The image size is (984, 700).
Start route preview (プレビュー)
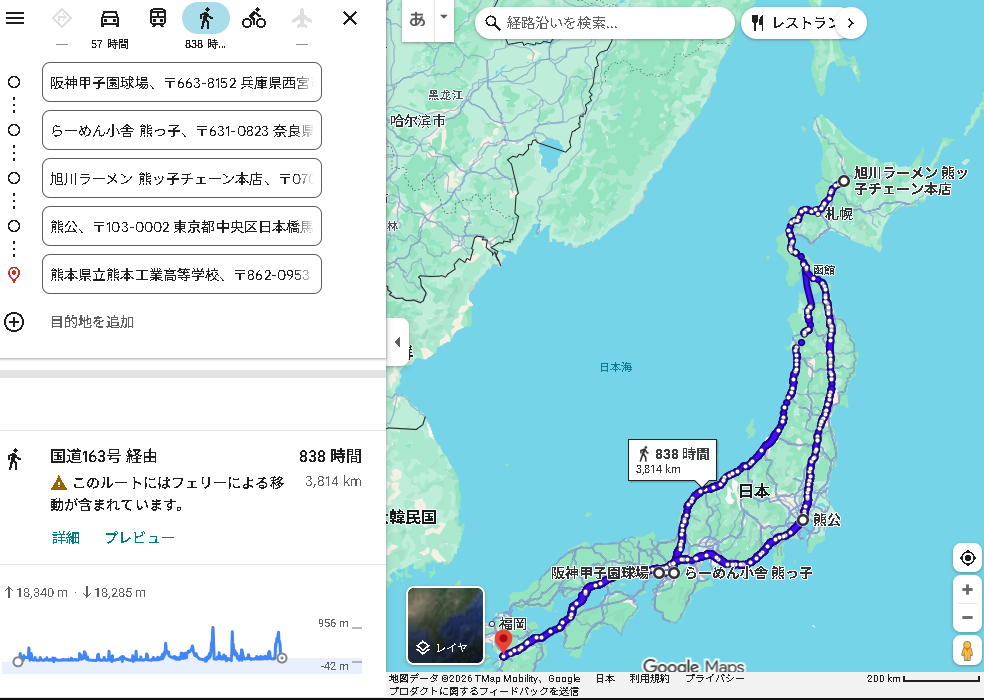tap(140, 537)
